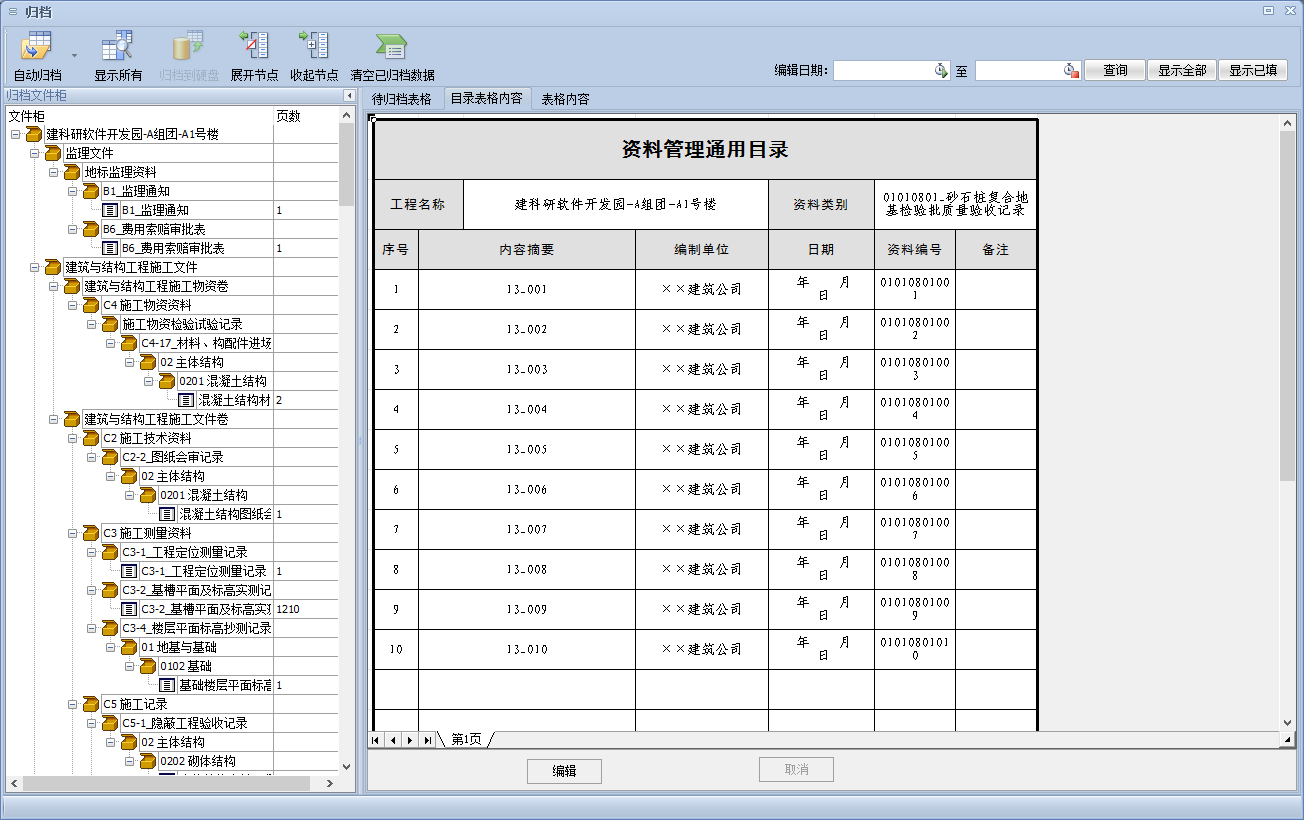Click the folder icon of C5 施工记录
This screenshot has height=820, width=1304.
[91, 704]
